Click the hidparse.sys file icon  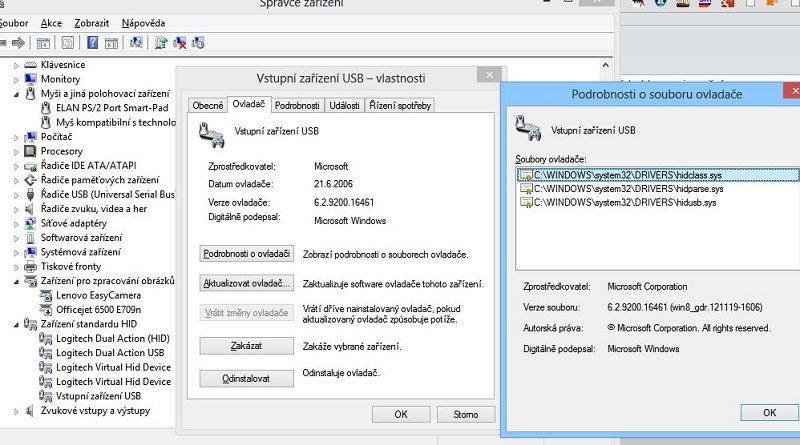pyautogui.click(x=526, y=189)
